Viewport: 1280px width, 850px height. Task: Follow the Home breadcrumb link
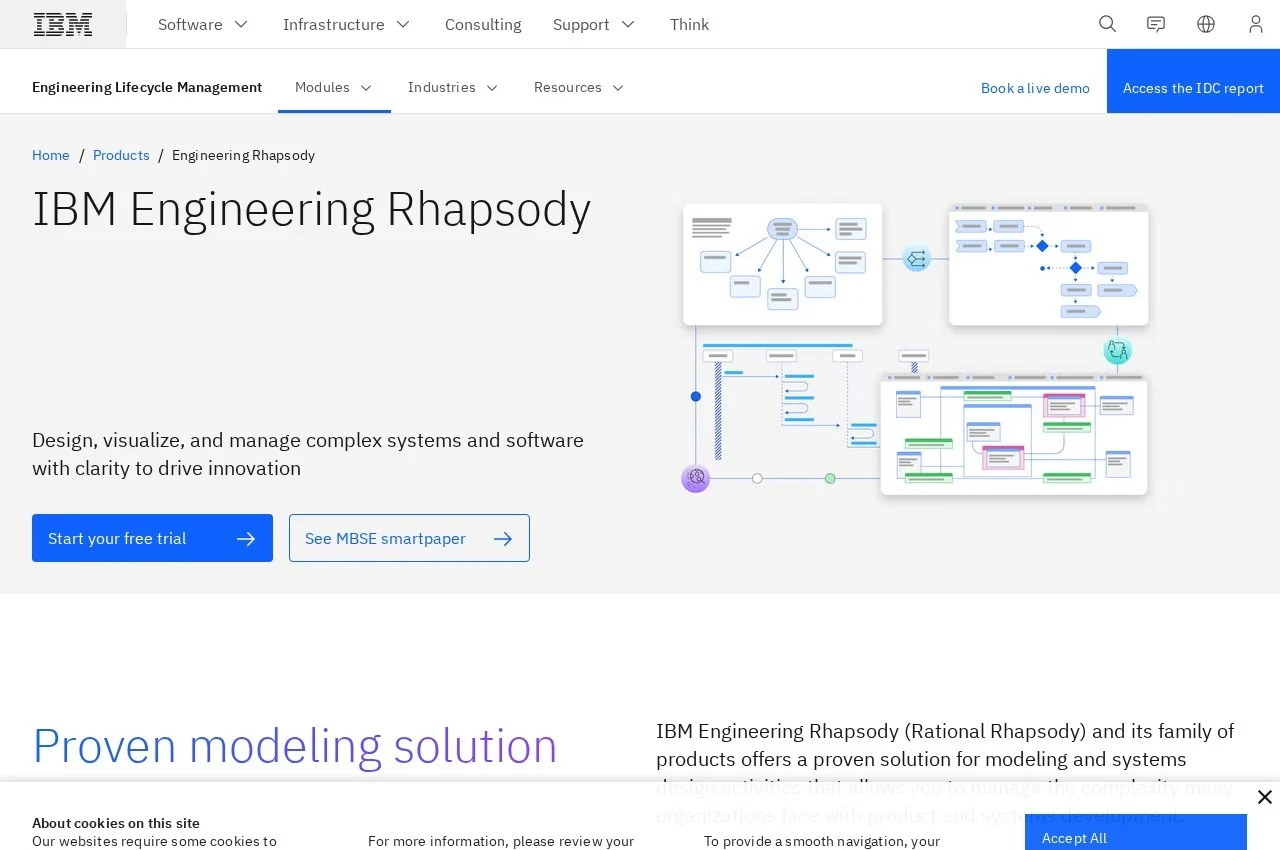coord(51,155)
